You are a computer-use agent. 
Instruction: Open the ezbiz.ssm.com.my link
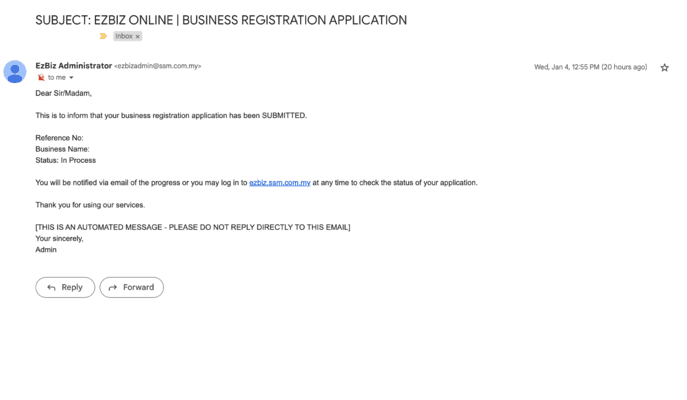279,182
